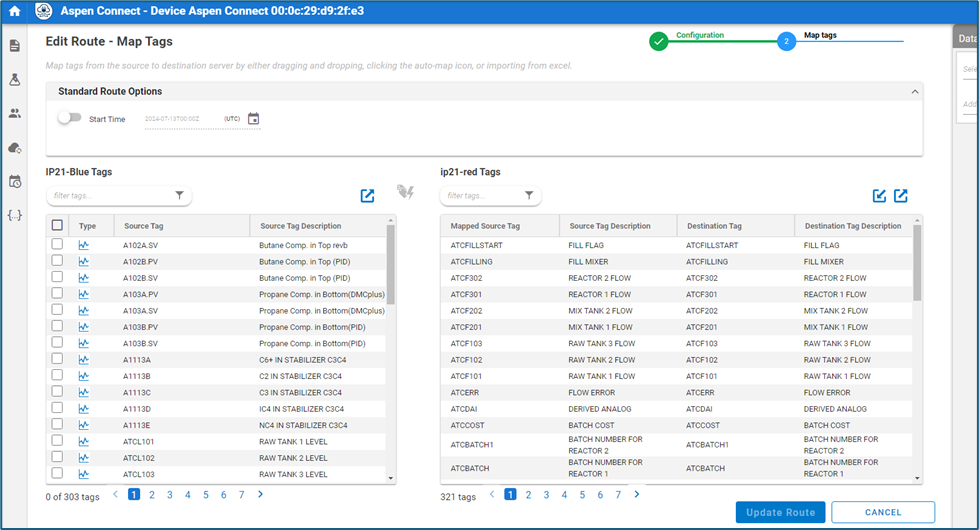This screenshot has height=530, width=979.
Task: Click filter funnel icon for IP21-Blue tags
Action: click(179, 195)
